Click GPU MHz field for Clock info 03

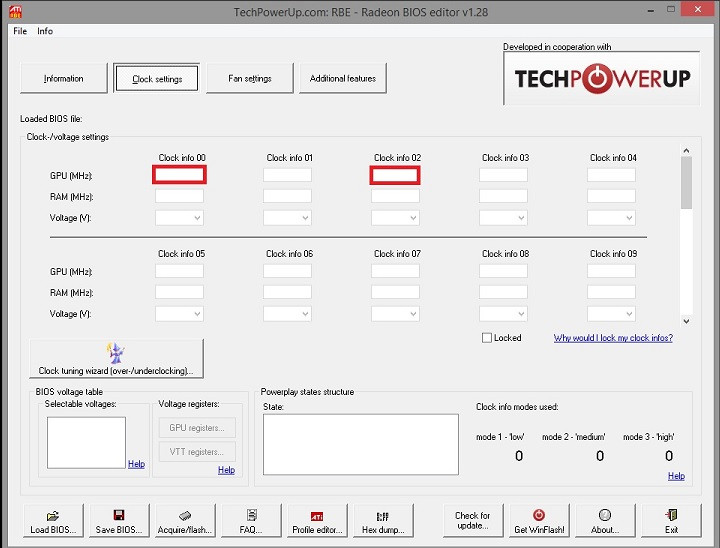(503, 175)
